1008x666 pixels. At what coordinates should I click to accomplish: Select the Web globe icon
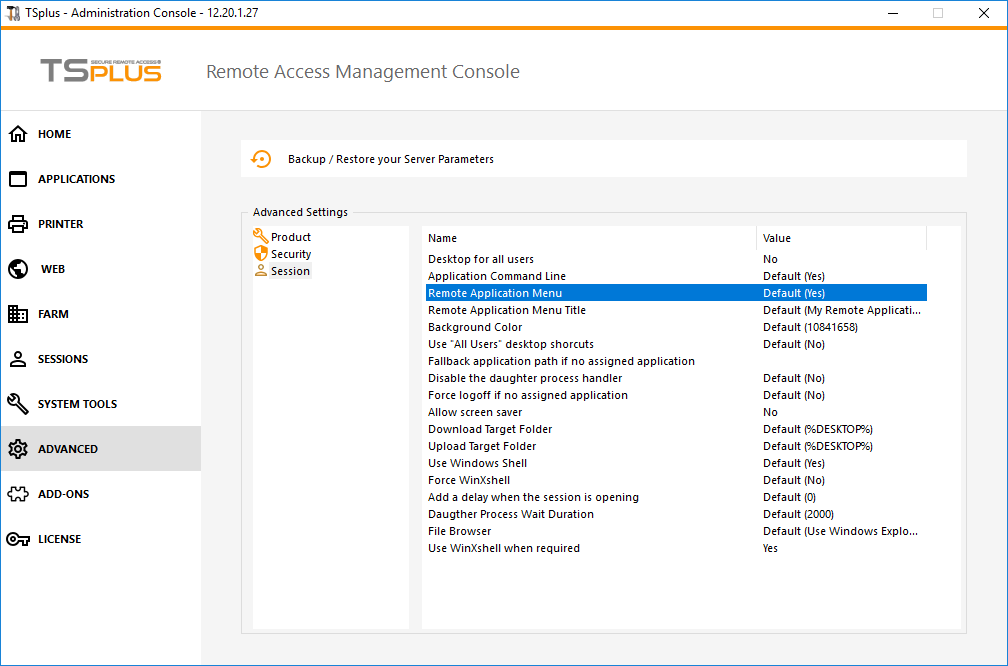pos(18,269)
